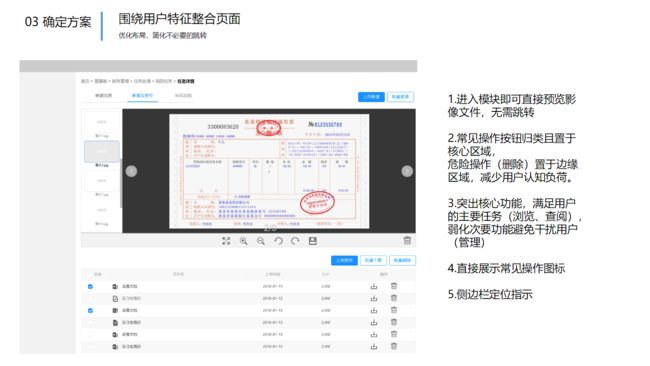Download the file in the third table row
650x366 pixels.
pyautogui.click(x=374, y=310)
